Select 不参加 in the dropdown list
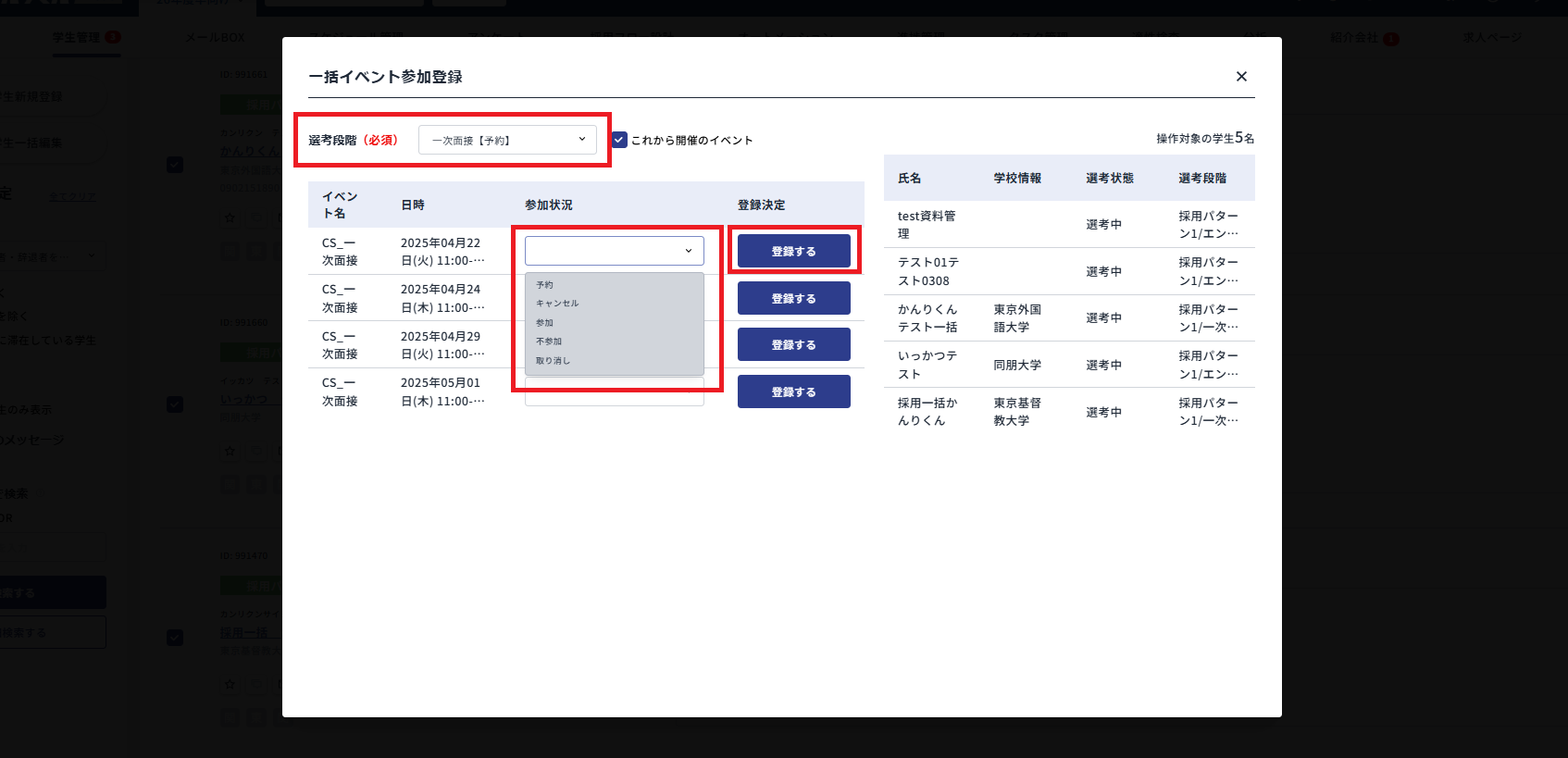The width and height of the screenshot is (1568, 758). (x=549, y=342)
